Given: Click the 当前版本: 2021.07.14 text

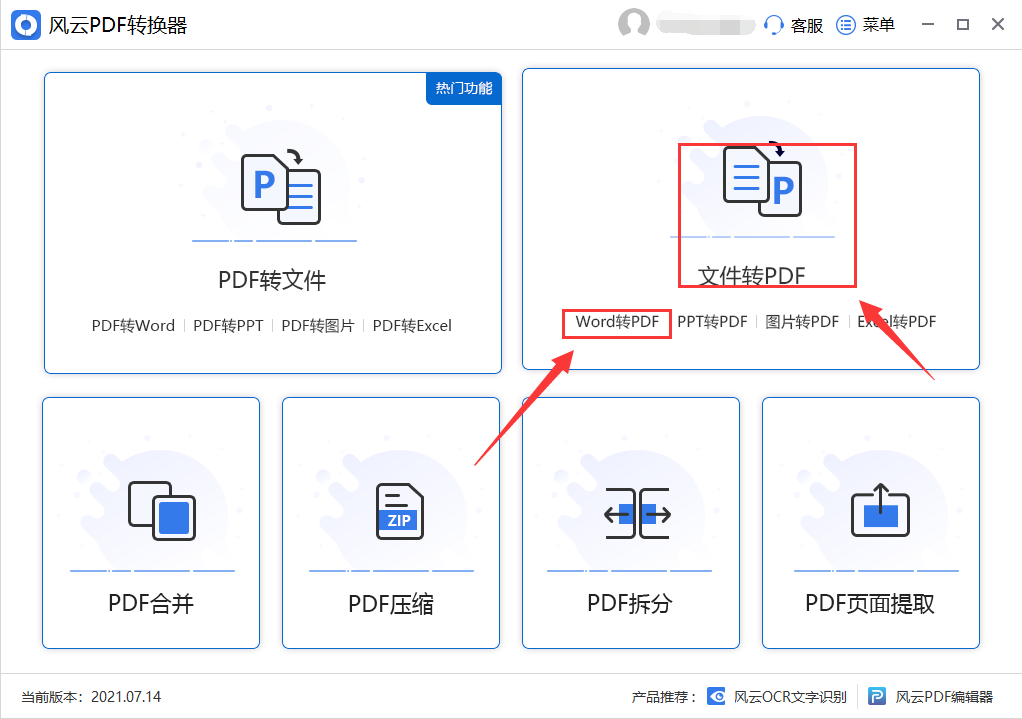Looking at the screenshot, I should pyautogui.click(x=91, y=697).
